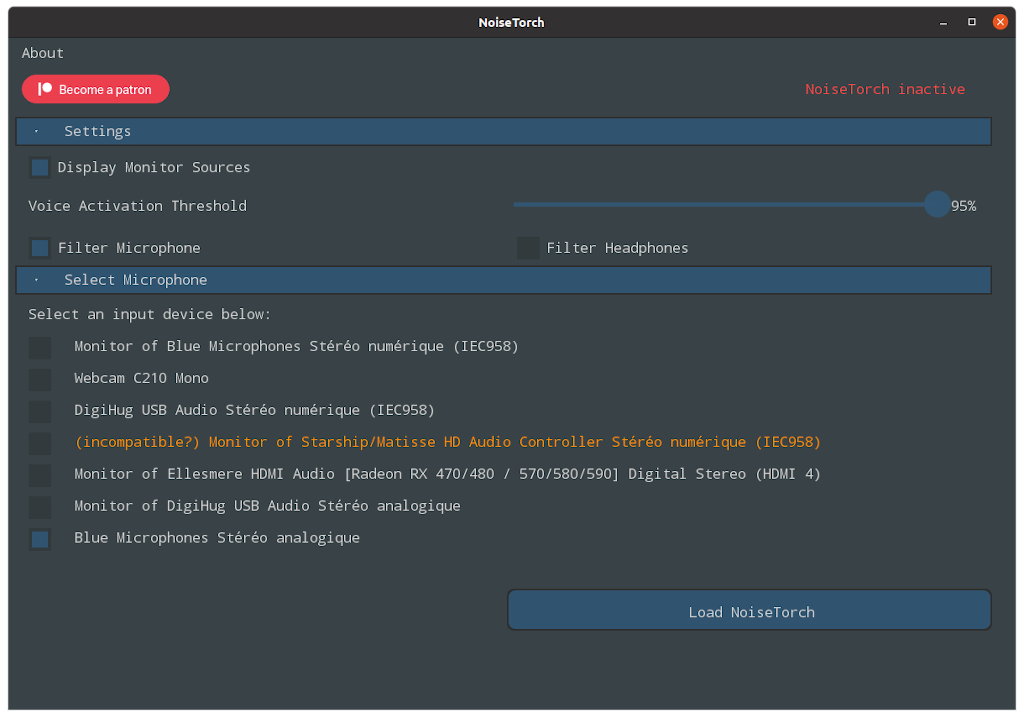Toggle Display Monitor Sources checkbox
This screenshot has height=718, width=1024.
tap(40, 168)
